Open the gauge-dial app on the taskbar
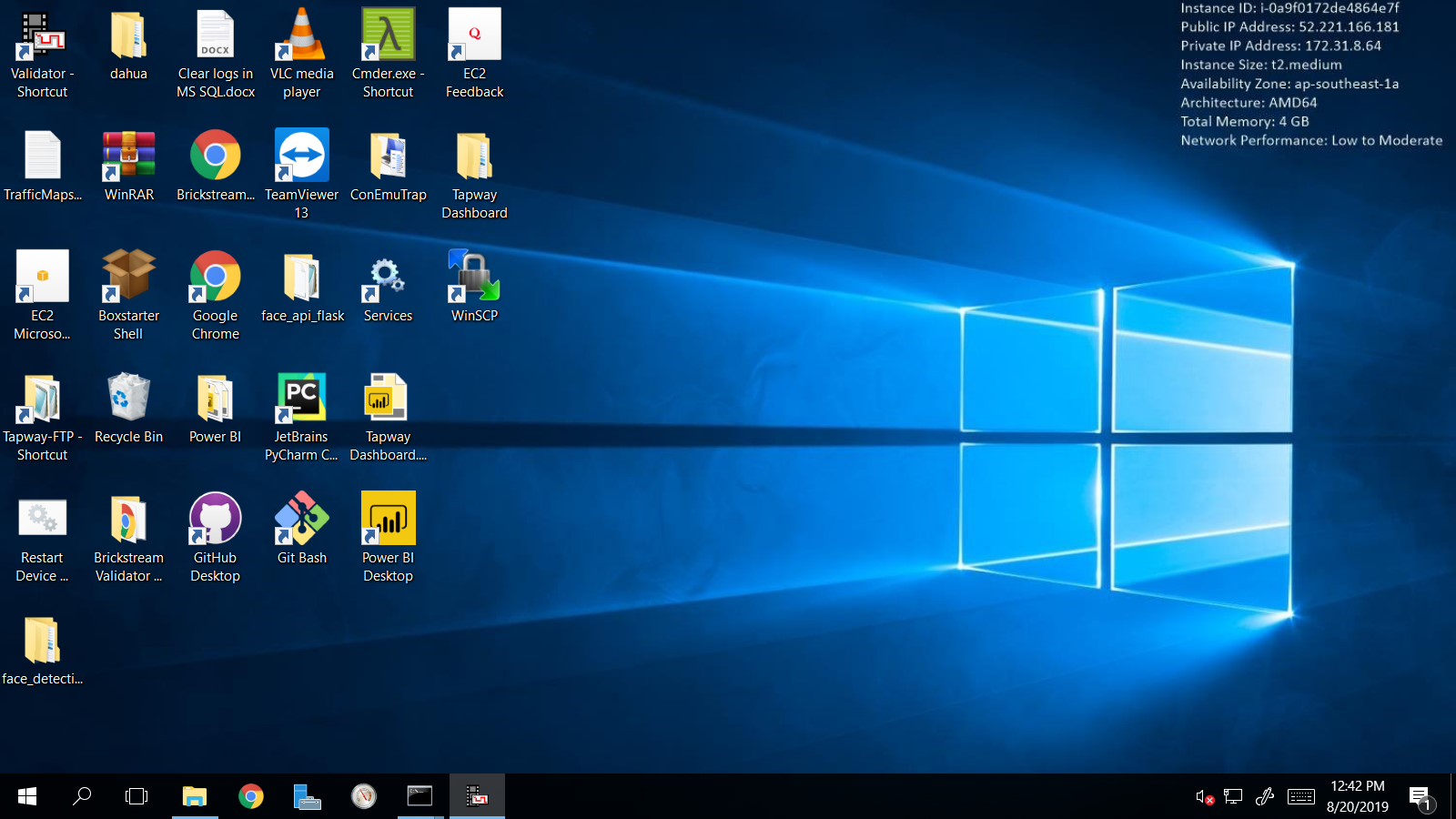Viewport: 1456px width, 819px height. click(364, 796)
